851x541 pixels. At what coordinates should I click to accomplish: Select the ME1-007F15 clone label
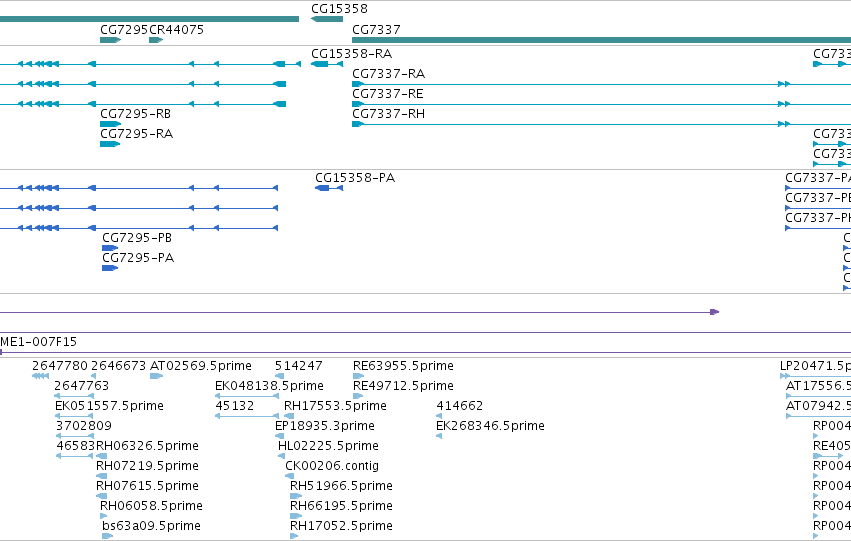39,342
